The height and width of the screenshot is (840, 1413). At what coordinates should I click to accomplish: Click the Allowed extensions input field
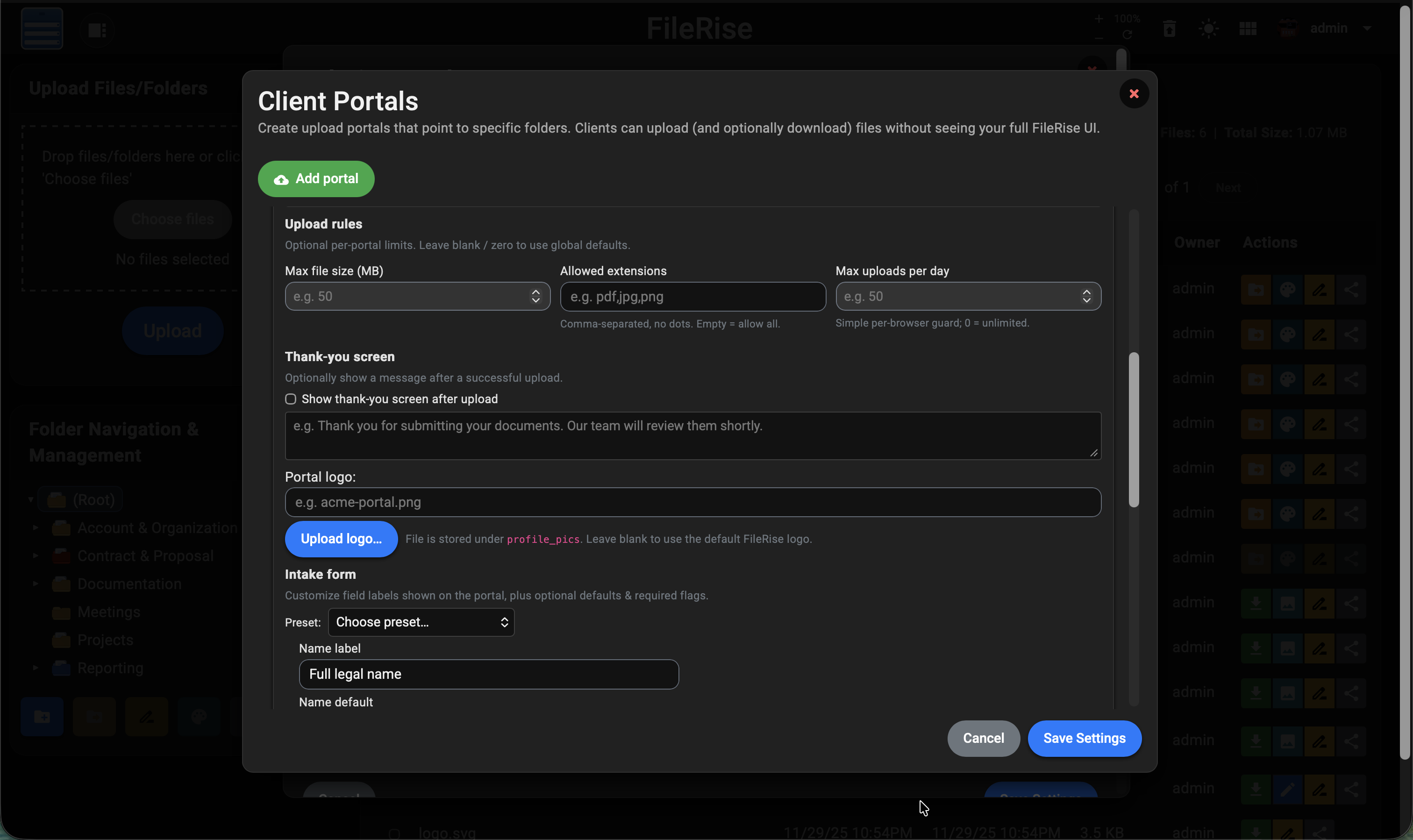[692, 296]
